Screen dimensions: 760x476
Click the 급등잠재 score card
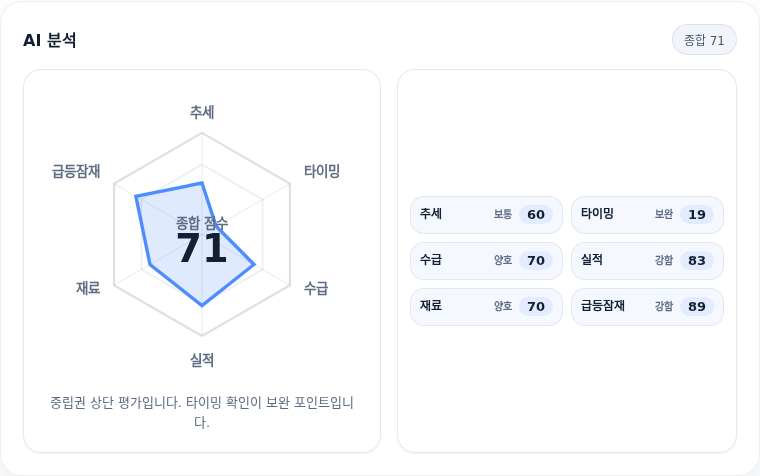pos(647,307)
